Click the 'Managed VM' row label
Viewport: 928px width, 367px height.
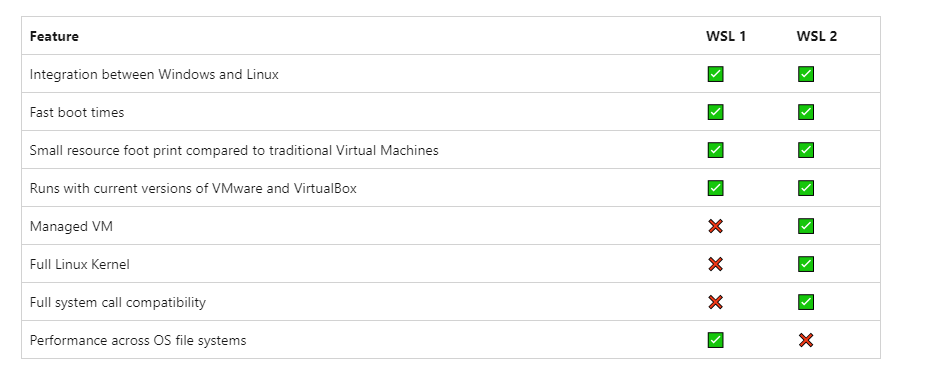click(71, 226)
